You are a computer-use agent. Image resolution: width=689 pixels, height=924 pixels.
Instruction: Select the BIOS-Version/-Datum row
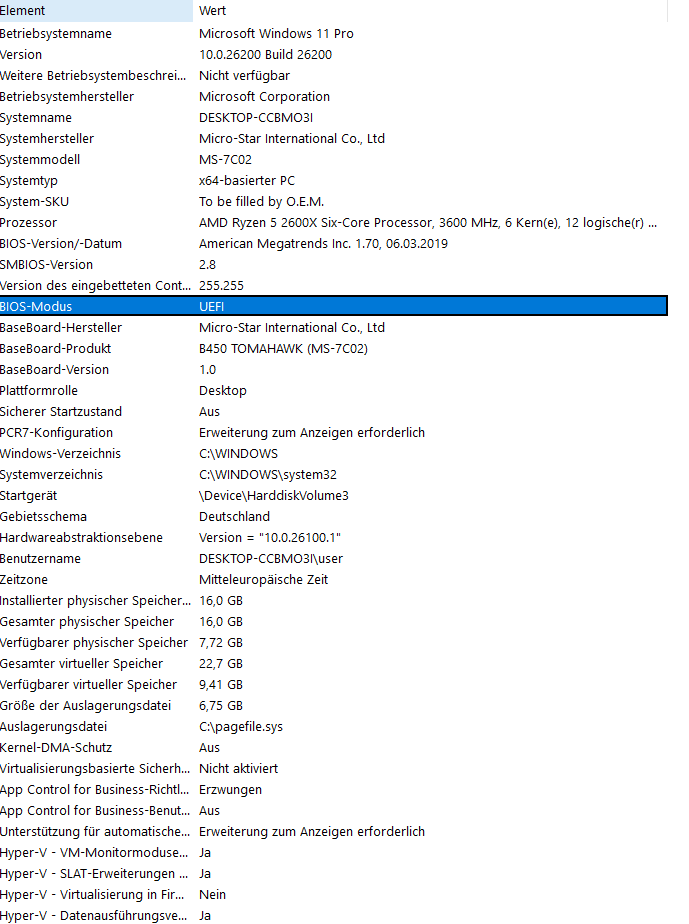(x=334, y=244)
